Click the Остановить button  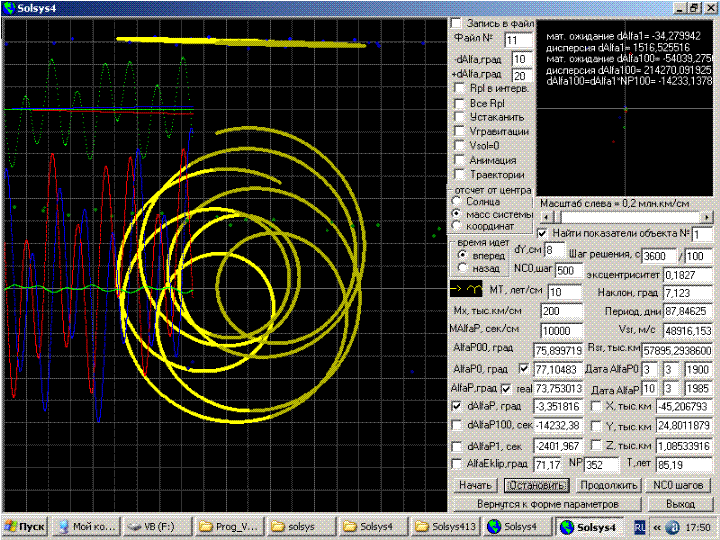coord(537,485)
